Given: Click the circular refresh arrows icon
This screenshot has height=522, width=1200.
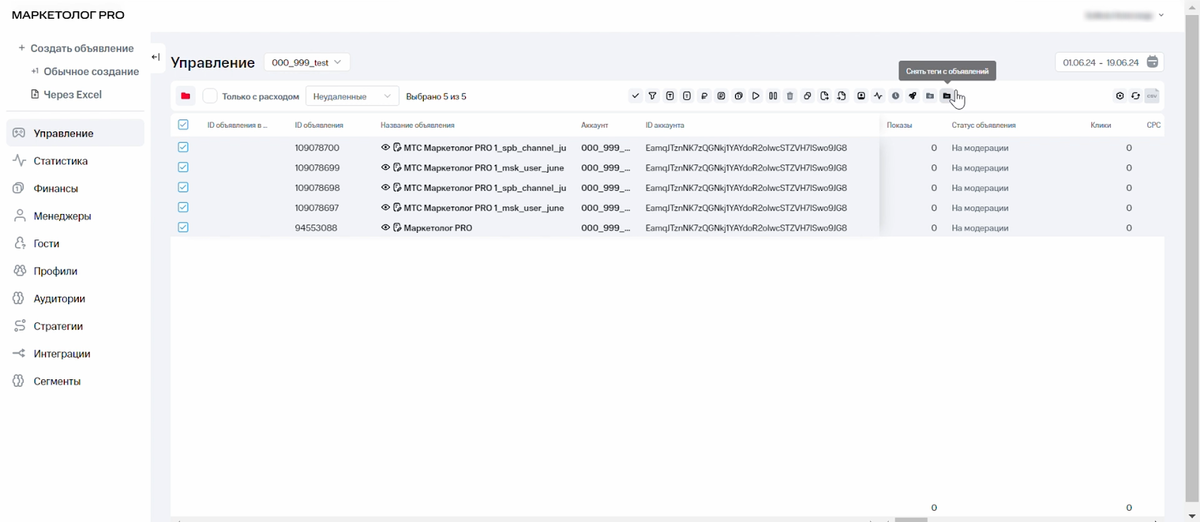Looking at the screenshot, I should coord(1136,96).
